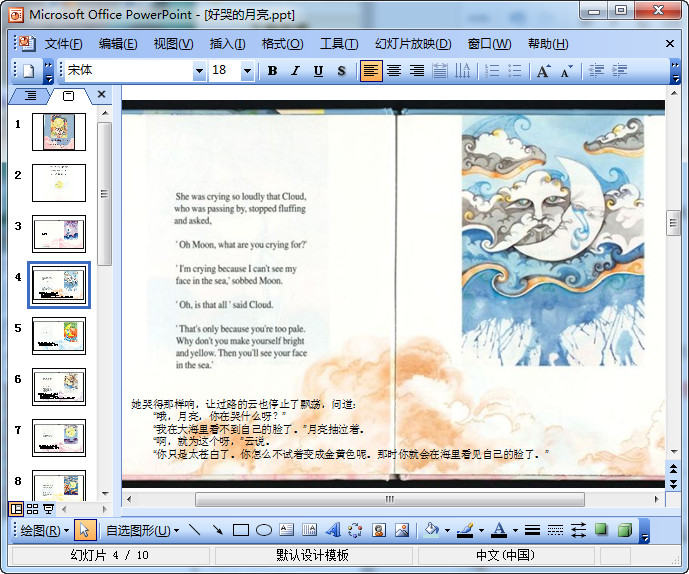The image size is (689, 574).
Task: Open Fill Color dropdown arrow
Action: (447, 530)
